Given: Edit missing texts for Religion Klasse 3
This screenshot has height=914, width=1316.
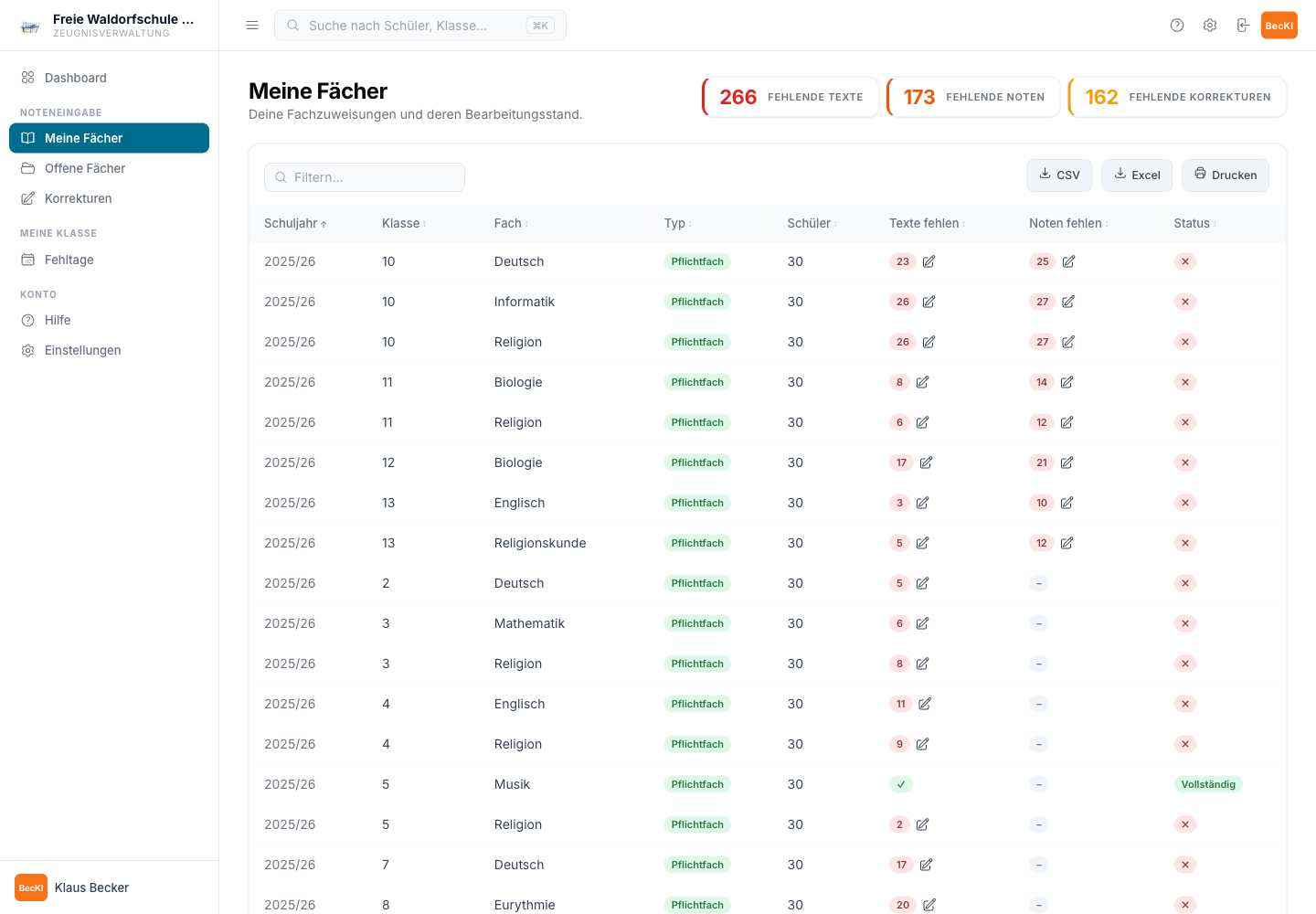Looking at the screenshot, I should pos(922,664).
